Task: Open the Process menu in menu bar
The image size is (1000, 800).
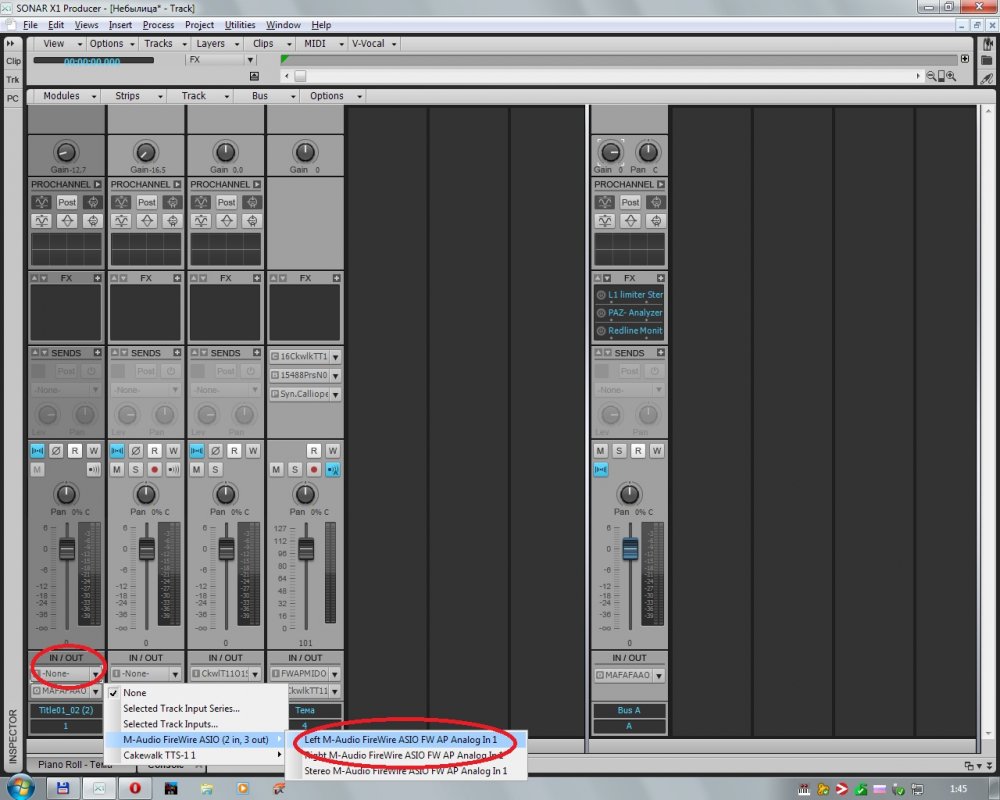Action: point(158,24)
